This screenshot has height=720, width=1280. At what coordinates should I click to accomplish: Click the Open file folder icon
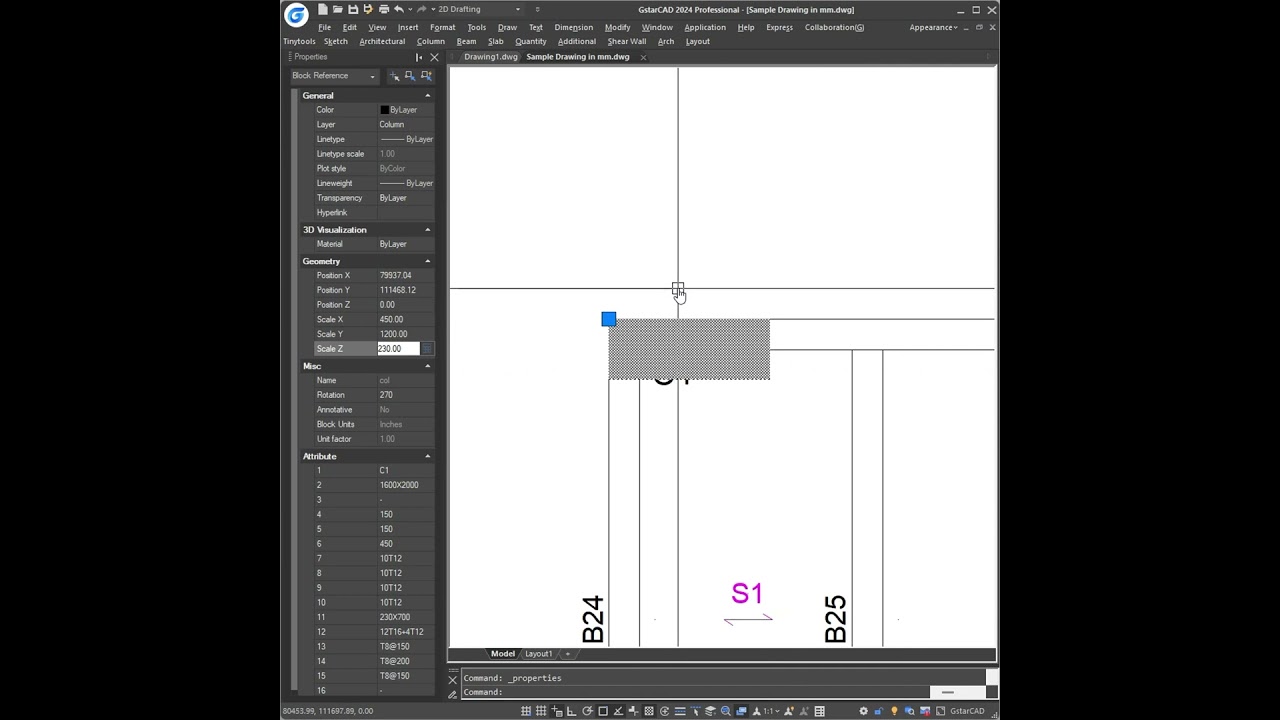click(x=338, y=9)
